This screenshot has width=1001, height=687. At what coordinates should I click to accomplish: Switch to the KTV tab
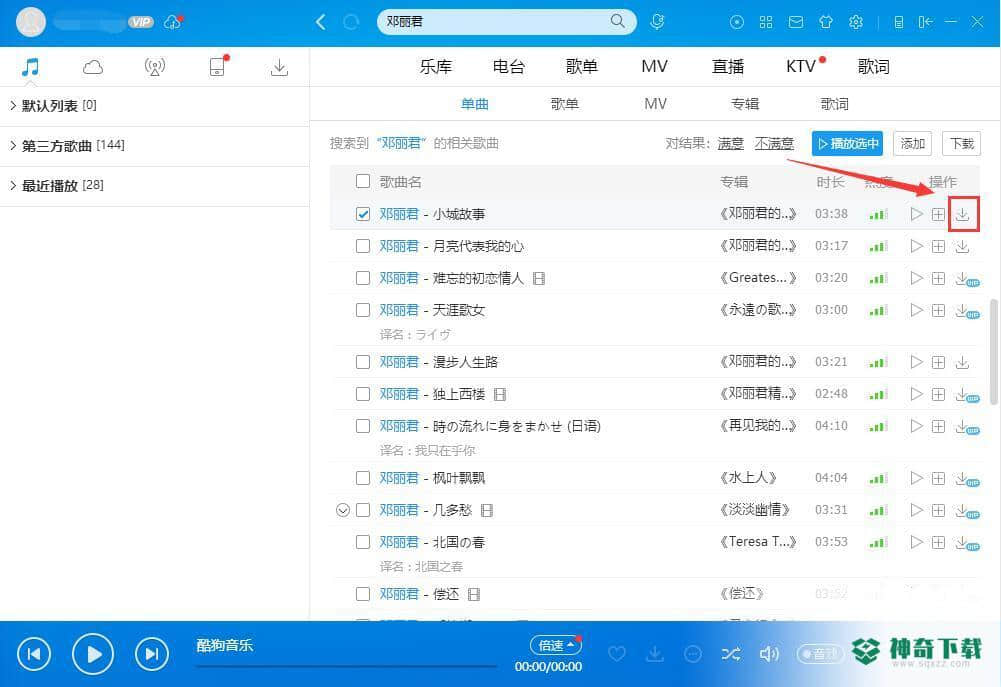click(x=801, y=66)
